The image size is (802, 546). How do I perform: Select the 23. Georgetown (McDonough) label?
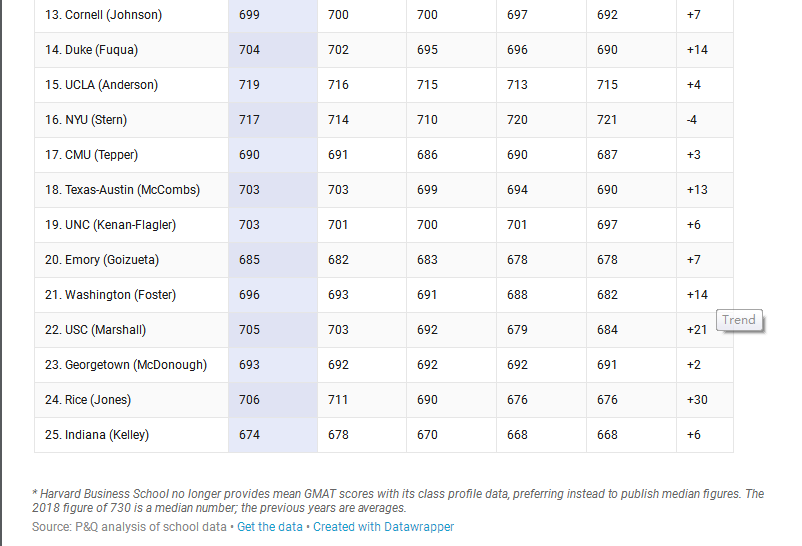point(126,365)
